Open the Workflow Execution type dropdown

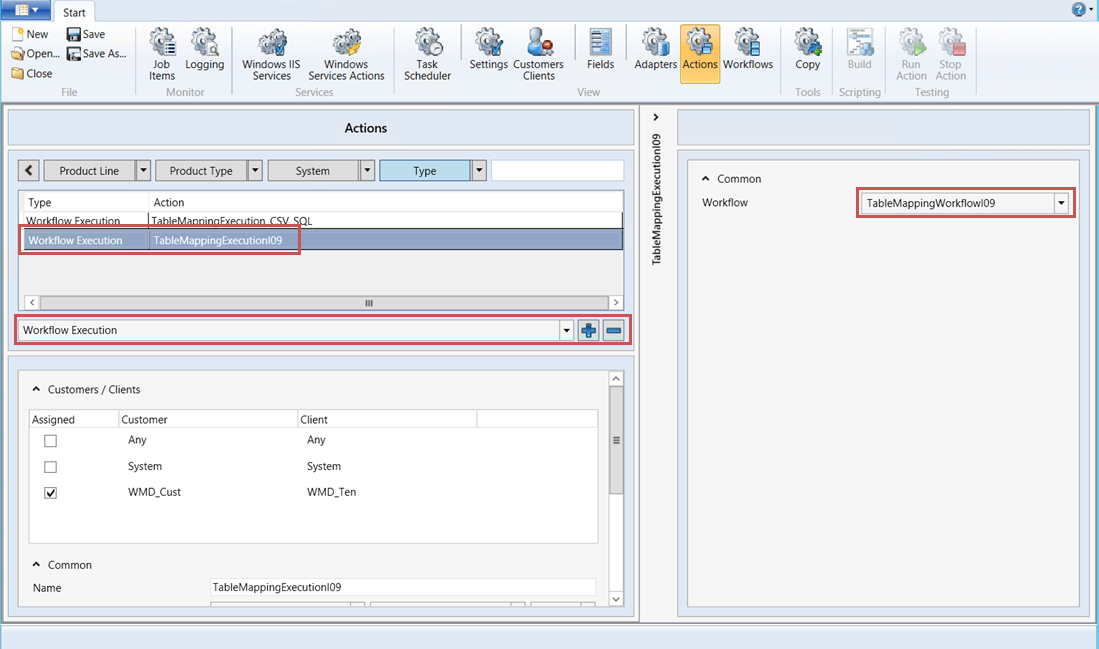pos(566,330)
